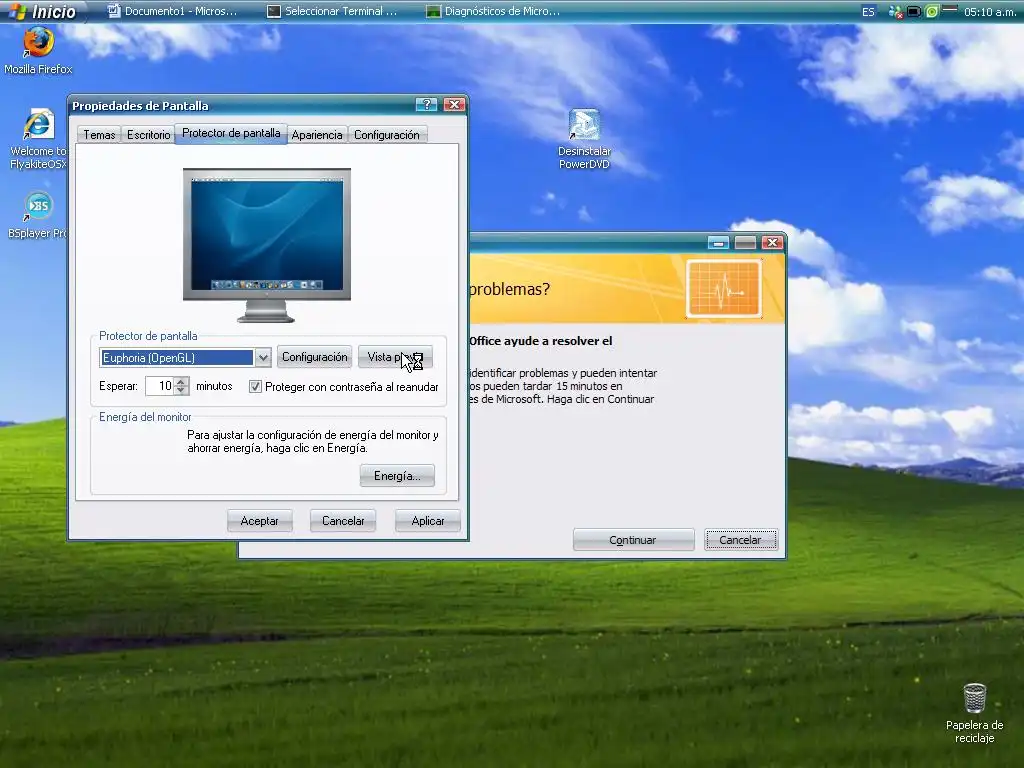Click Aceptar in Propiedades de Pantalla
This screenshot has width=1024, height=768.
click(x=259, y=521)
